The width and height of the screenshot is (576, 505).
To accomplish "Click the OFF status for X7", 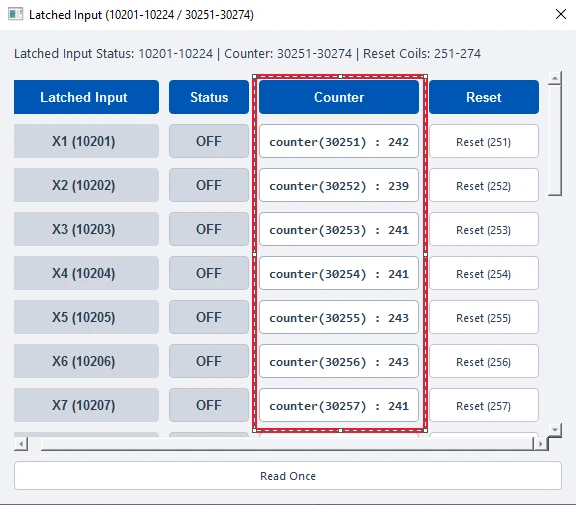I will tap(209, 406).
